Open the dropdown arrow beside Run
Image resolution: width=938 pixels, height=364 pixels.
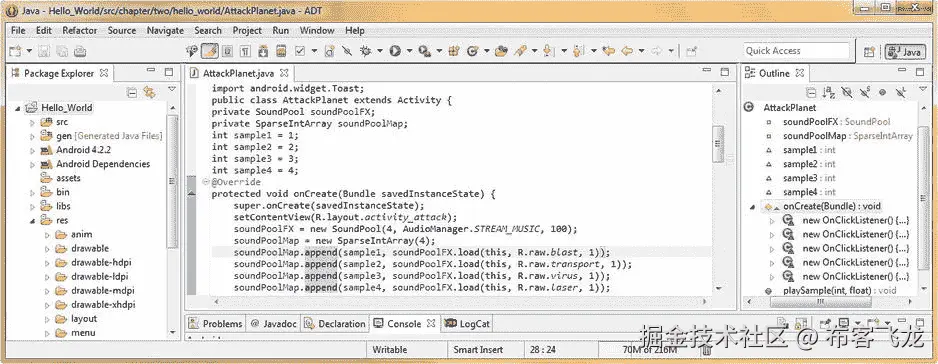click(409, 51)
